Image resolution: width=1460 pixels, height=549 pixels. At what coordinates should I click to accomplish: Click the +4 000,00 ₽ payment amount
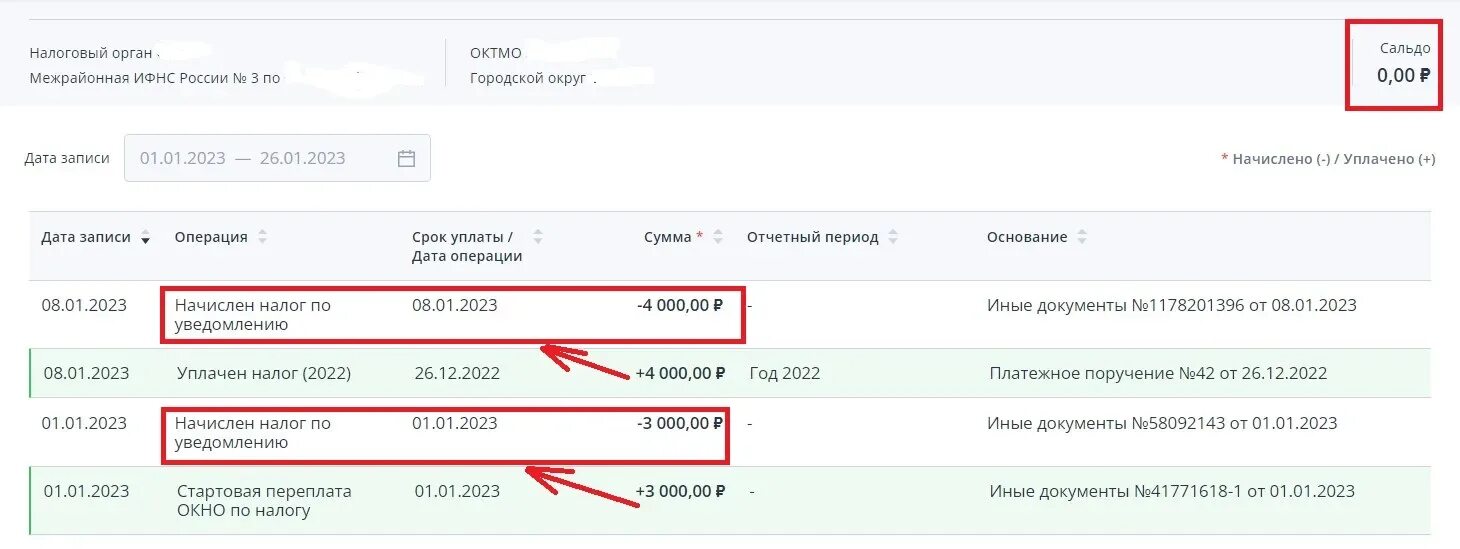680,374
